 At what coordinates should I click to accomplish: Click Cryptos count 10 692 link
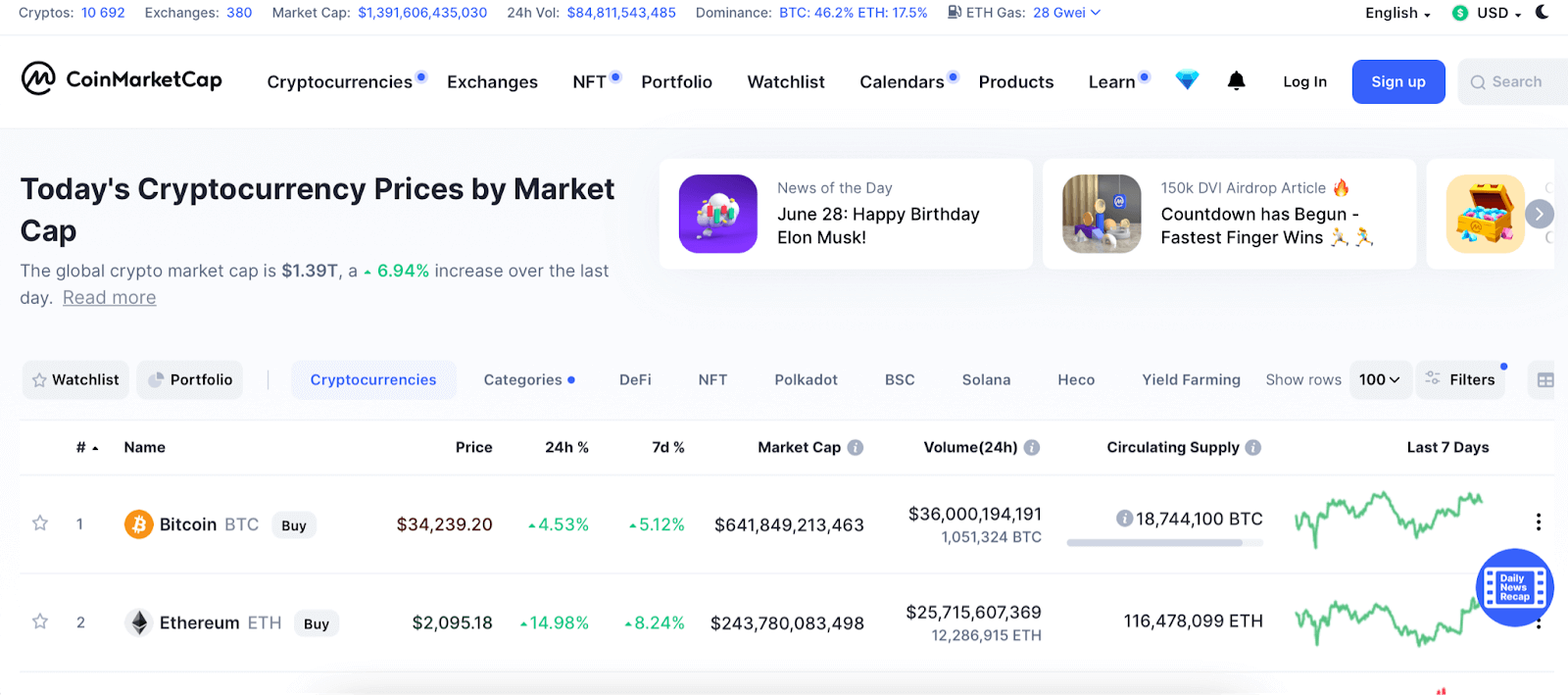[103, 13]
